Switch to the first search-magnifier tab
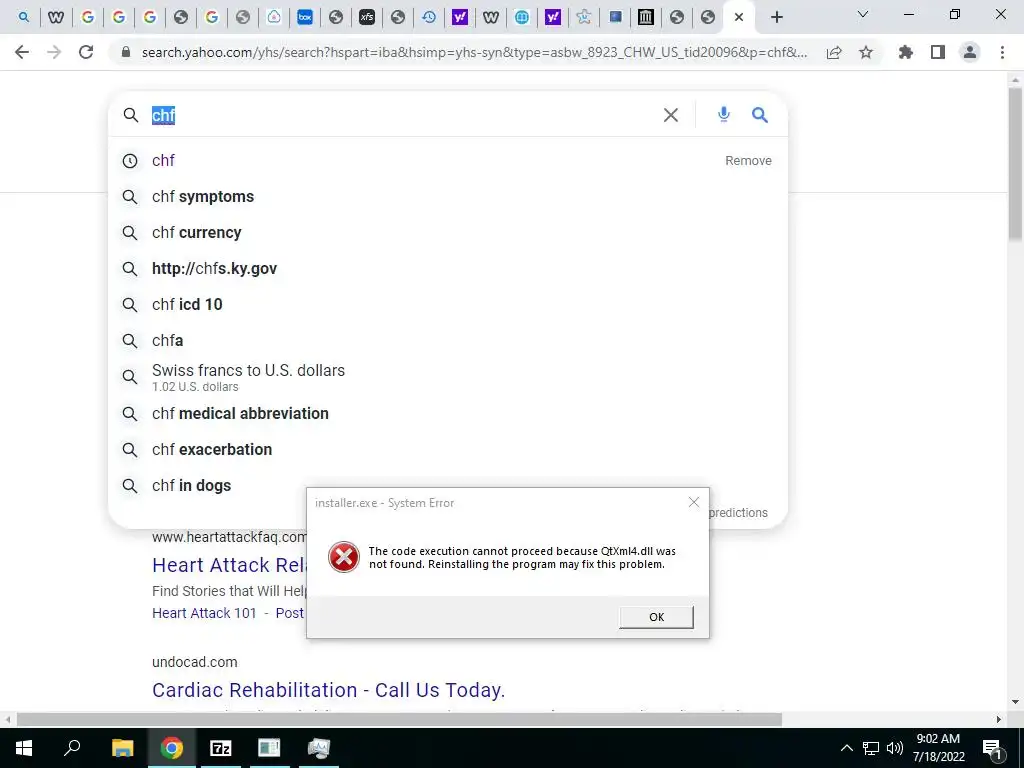 pyautogui.click(x=24, y=17)
